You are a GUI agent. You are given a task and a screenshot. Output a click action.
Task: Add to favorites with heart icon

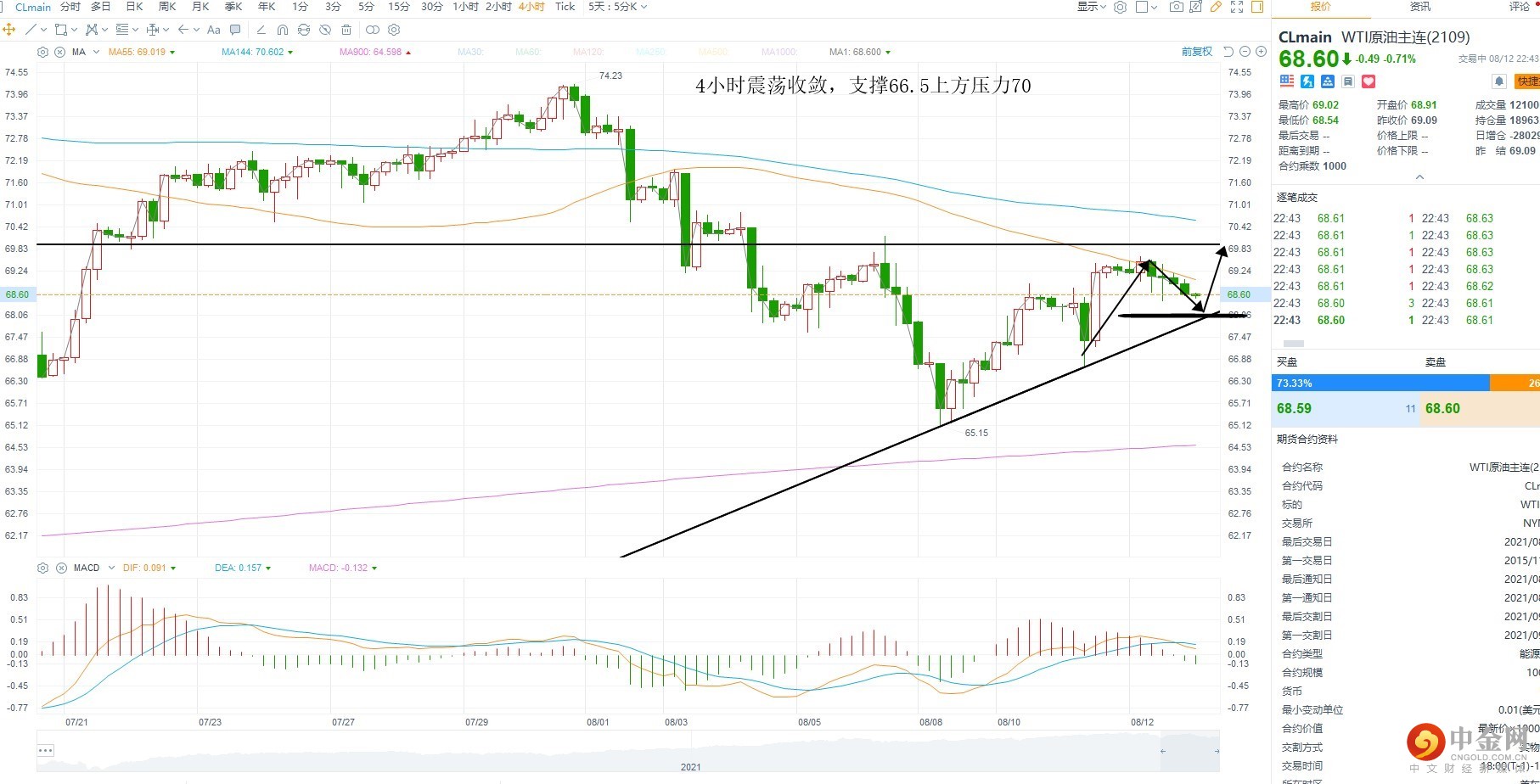(x=1369, y=81)
